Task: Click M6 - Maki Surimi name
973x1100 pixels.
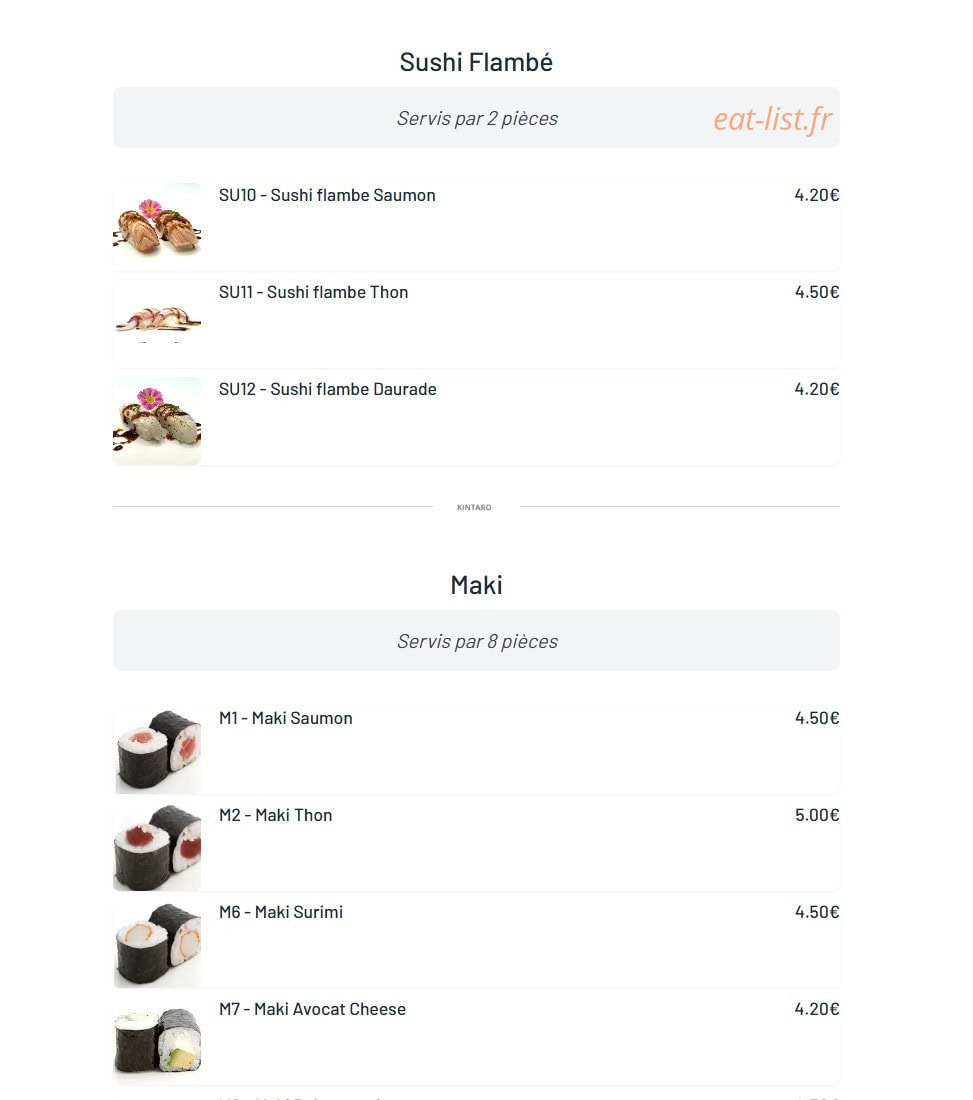Action: click(x=281, y=912)
